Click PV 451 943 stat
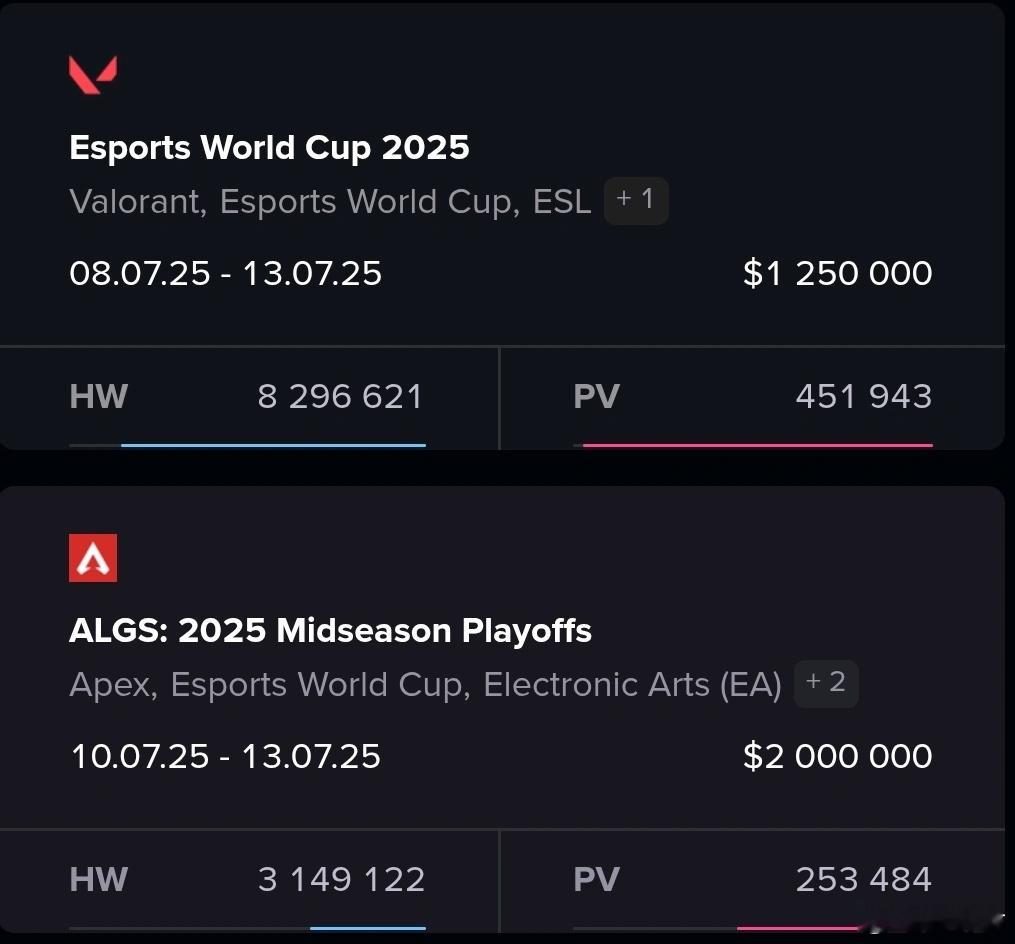Screen dimensions: 1015x944 click(x=752, y=397)
